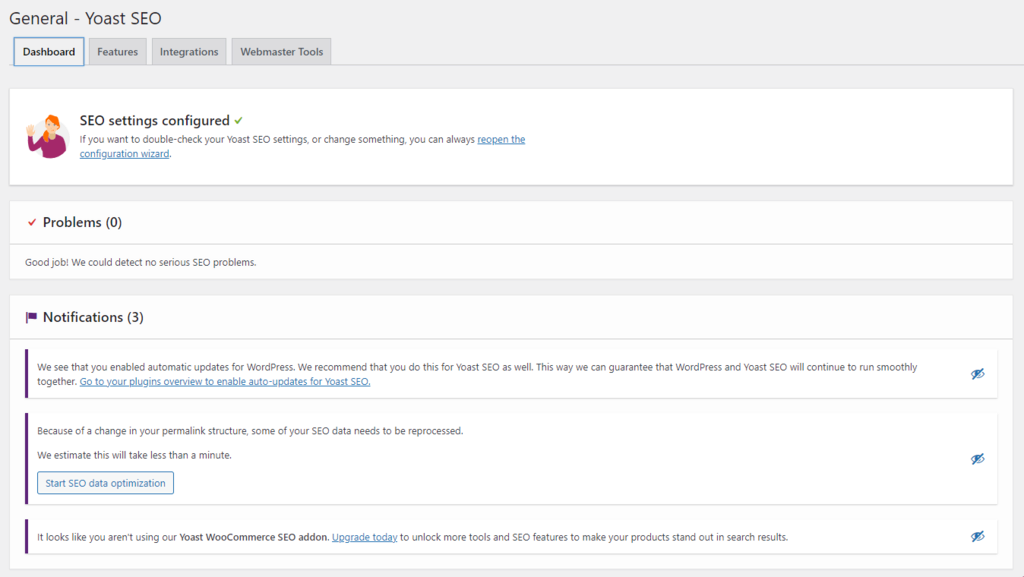
Task: Click the eye icon on the WooCommerce notification
Action: 977,536
